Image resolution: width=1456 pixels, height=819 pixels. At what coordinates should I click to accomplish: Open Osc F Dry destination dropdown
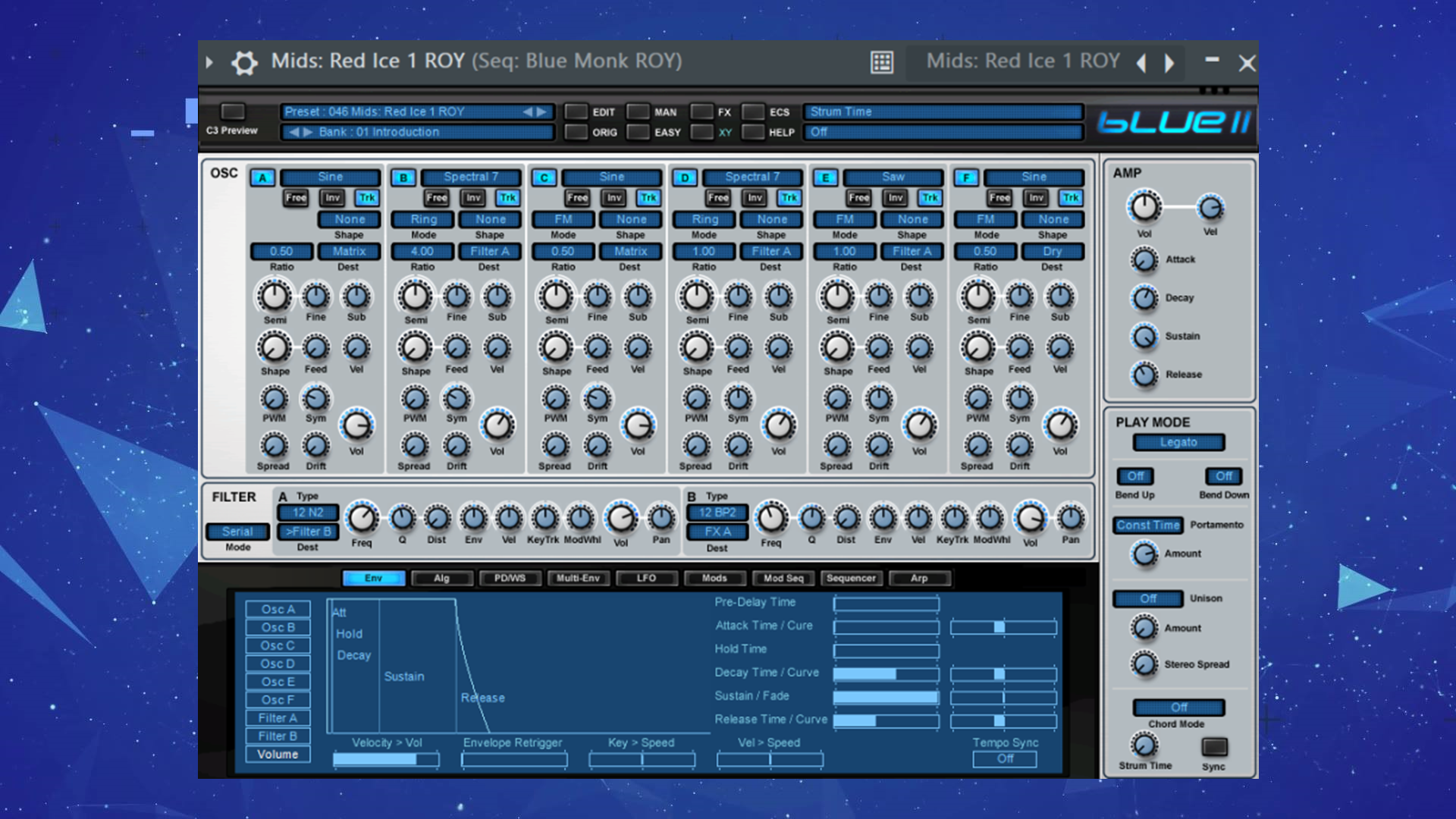click(x=1053, y=251)
